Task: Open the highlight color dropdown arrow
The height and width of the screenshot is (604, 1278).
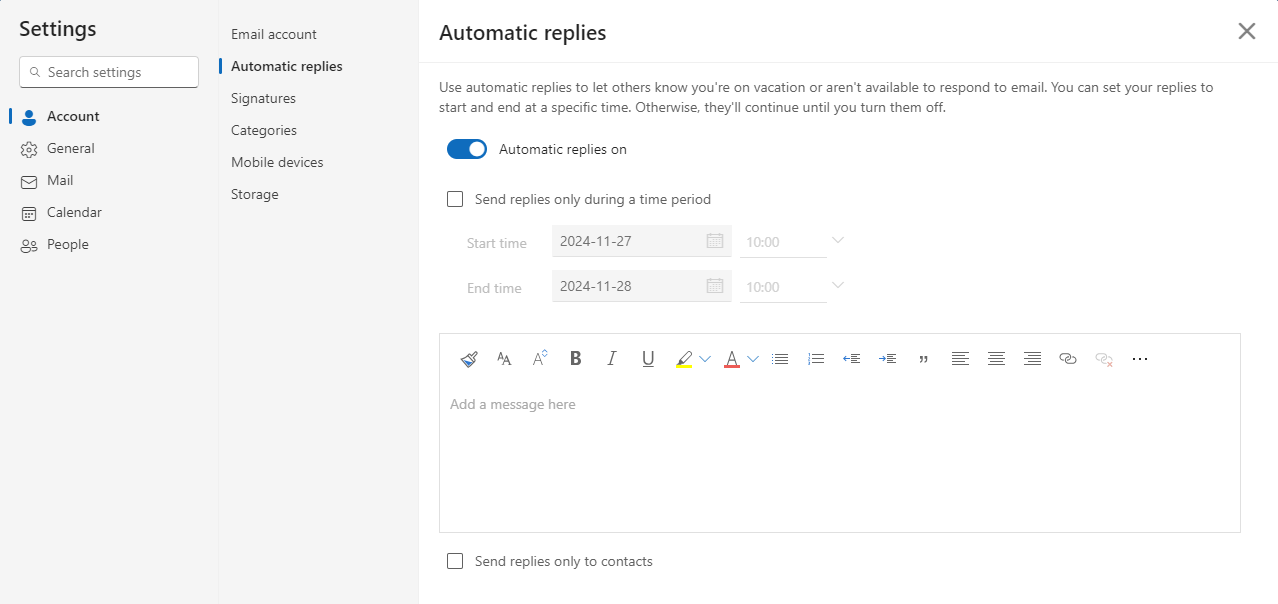Action: (705, 359)
